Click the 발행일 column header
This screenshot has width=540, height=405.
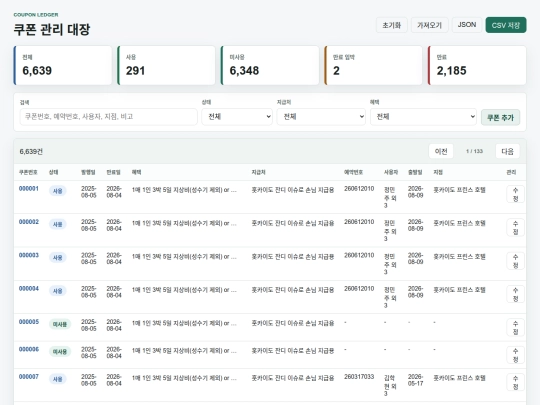(x=88, y=172)
